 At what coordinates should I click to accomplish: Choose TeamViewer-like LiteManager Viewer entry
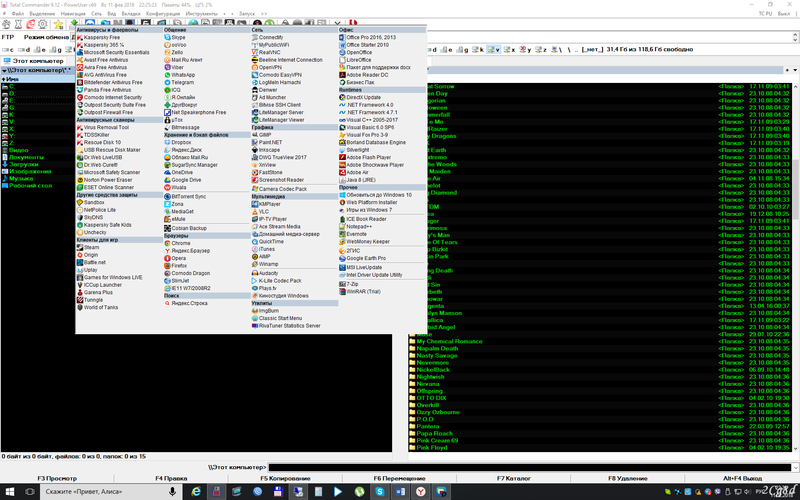pos(278,120)
